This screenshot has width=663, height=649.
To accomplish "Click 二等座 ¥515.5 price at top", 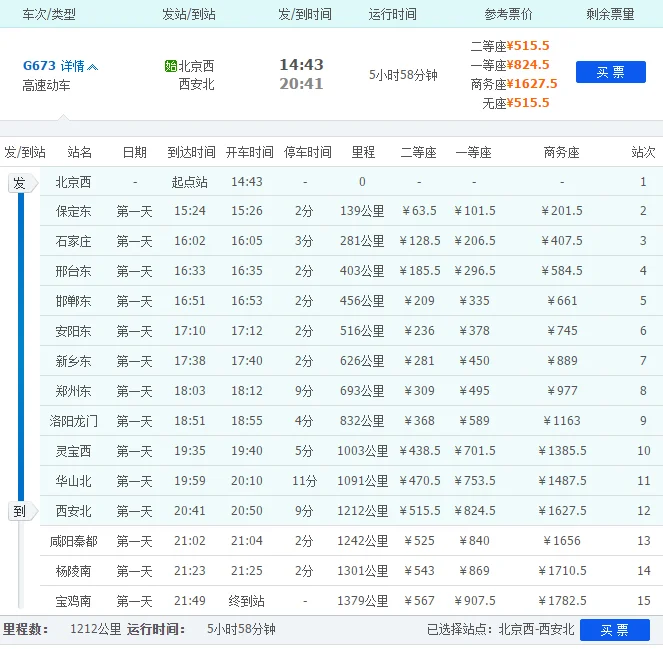I will coord(510,46).
